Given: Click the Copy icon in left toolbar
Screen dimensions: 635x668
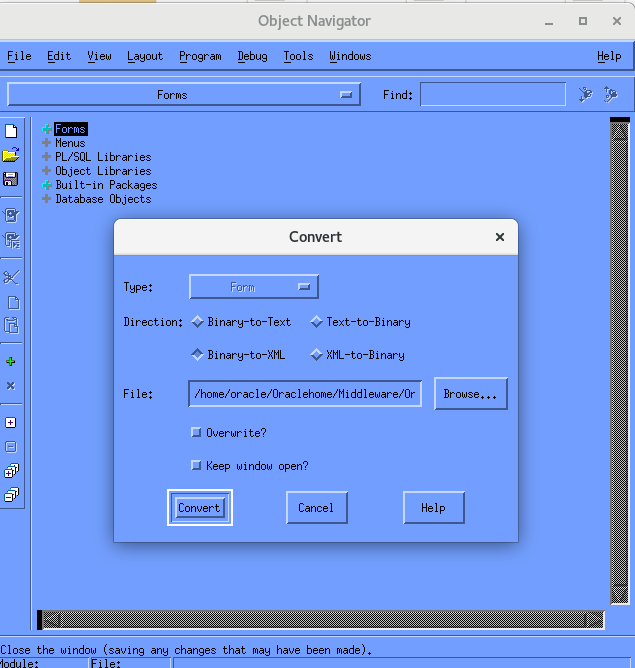Looking at the screenshot, I should click(13, 302).
